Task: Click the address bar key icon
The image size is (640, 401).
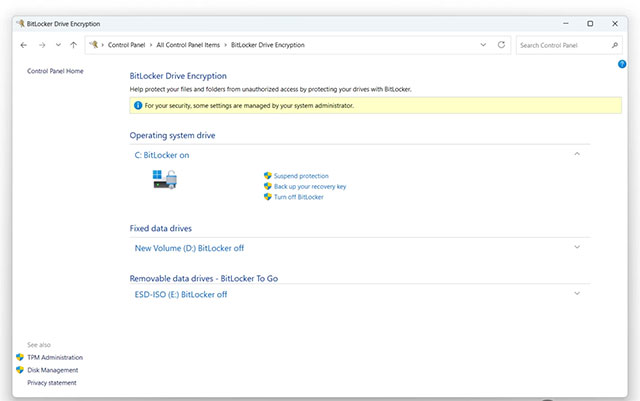Action: 93,45
